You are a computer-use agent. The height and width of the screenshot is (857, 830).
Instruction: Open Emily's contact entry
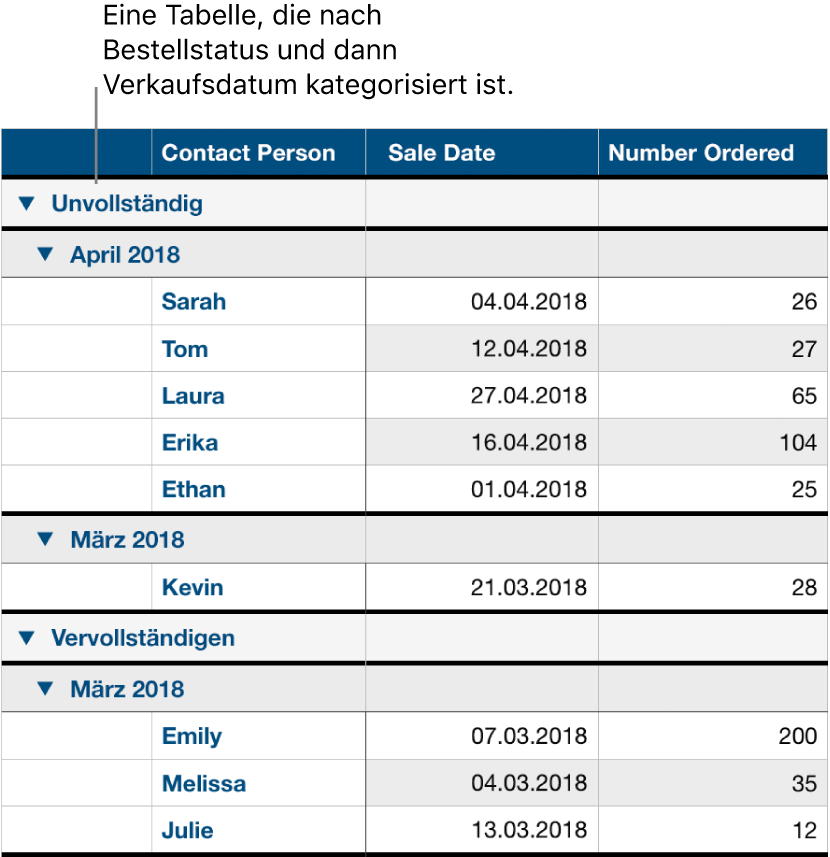coord(191,736)
